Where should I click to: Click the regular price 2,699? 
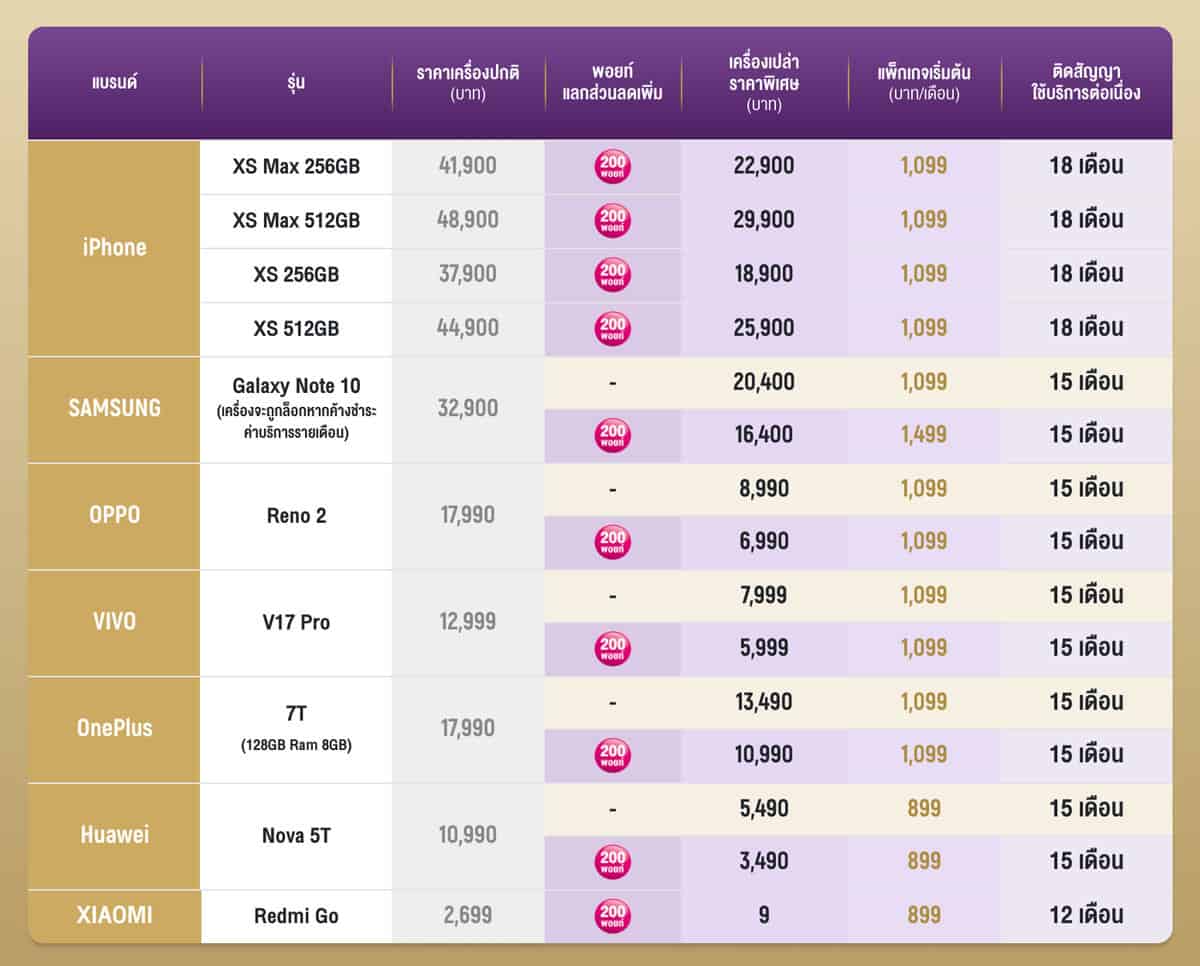[468, 915]
